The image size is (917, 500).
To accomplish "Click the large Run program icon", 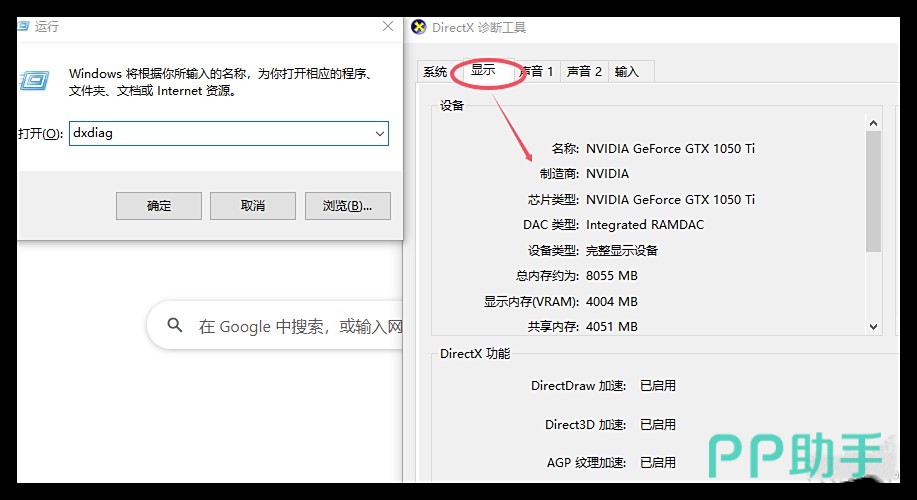I will click(36, 80).
